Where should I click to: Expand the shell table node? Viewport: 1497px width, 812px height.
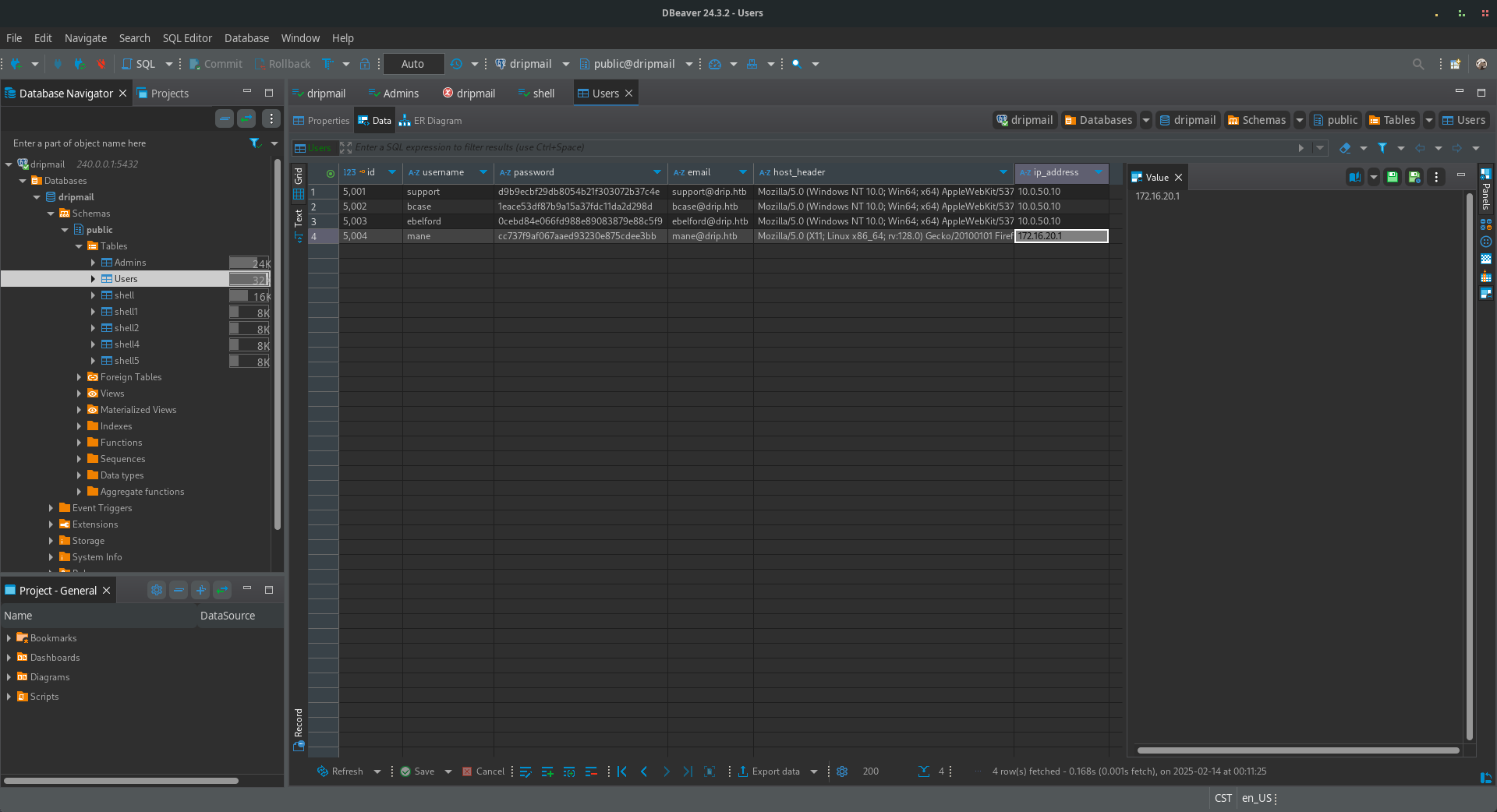93,295
